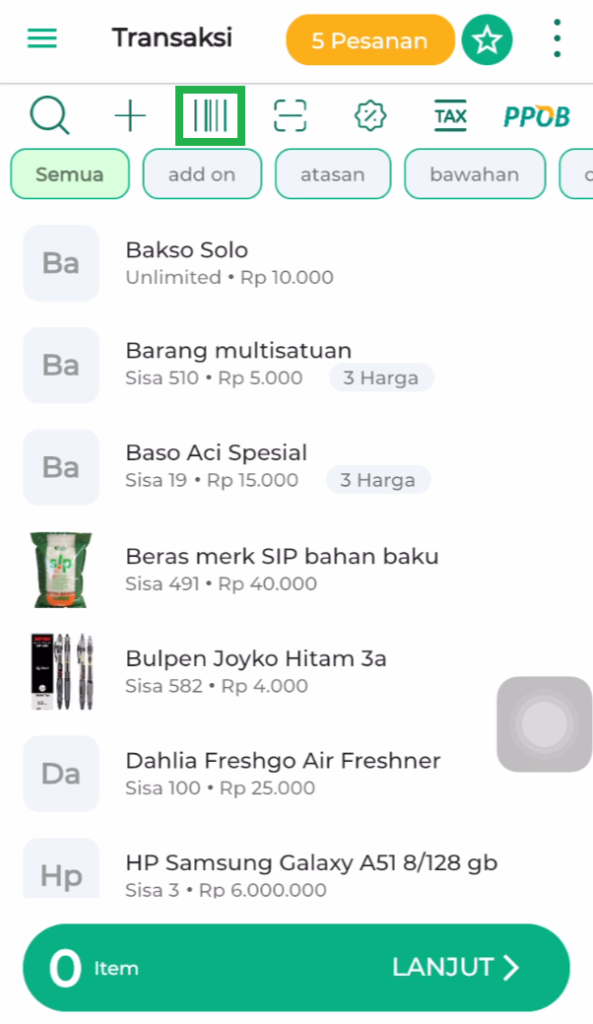Switch to the atasan category tab
The height and width of the screenshot is (1024, 593).
(x=332, y=173)
